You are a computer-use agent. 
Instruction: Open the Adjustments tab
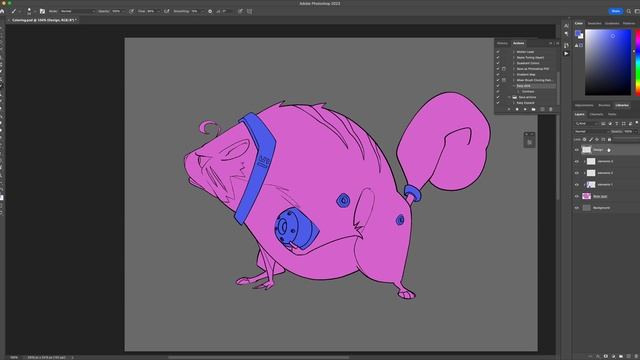click(584, 106)
